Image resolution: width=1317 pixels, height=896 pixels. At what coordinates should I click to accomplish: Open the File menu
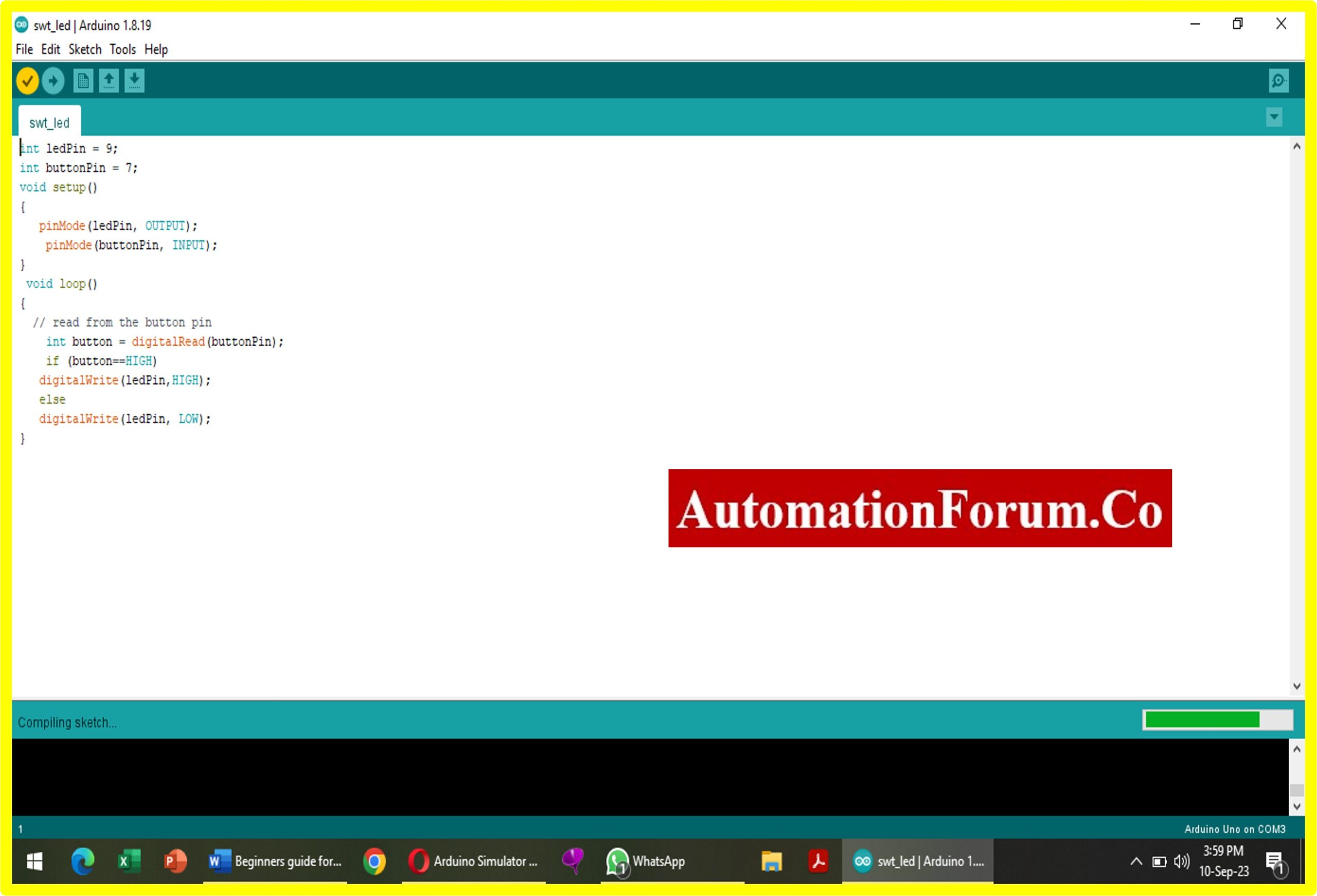click(24, 49)
